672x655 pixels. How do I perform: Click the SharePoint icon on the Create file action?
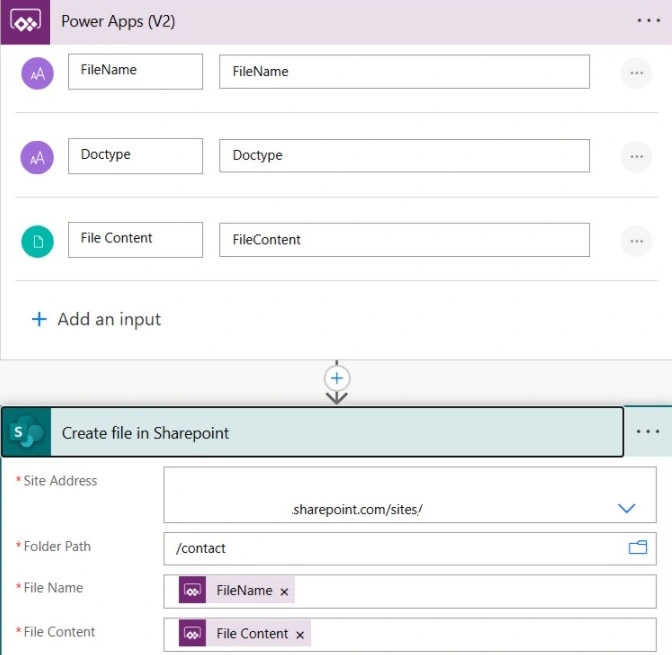pos(27,432)
